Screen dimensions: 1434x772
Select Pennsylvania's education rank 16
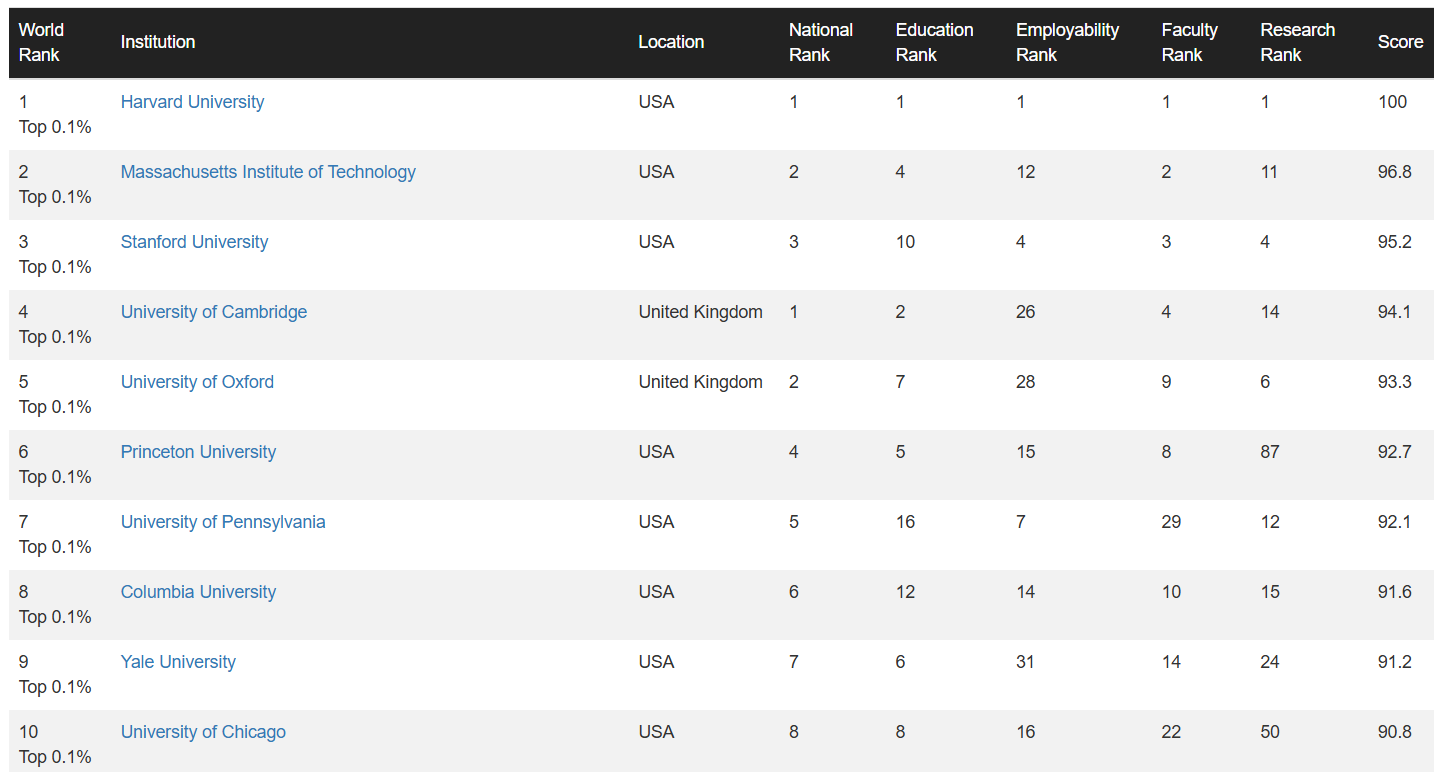(905, 522)
